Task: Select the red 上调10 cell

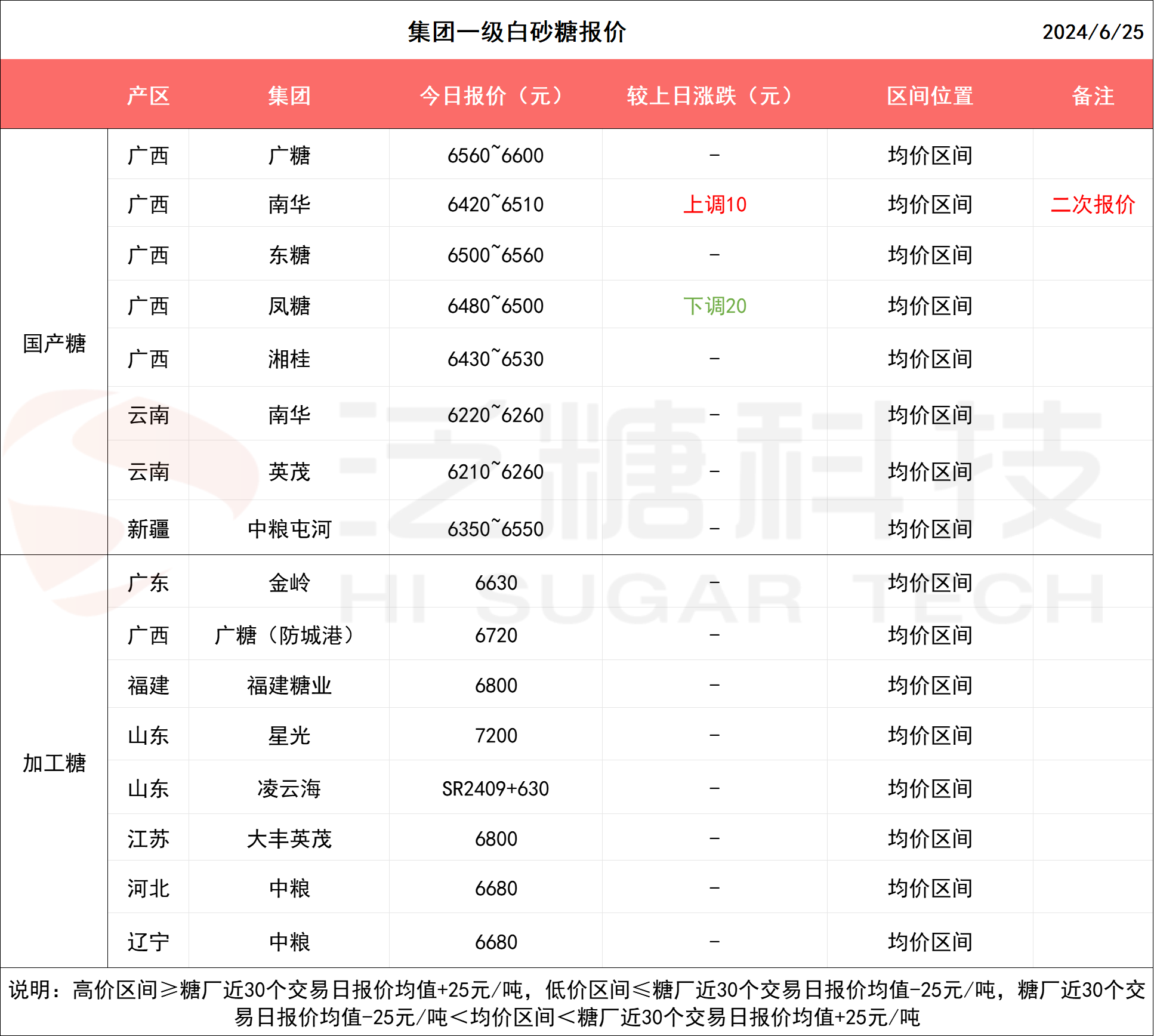Action: 714,205
